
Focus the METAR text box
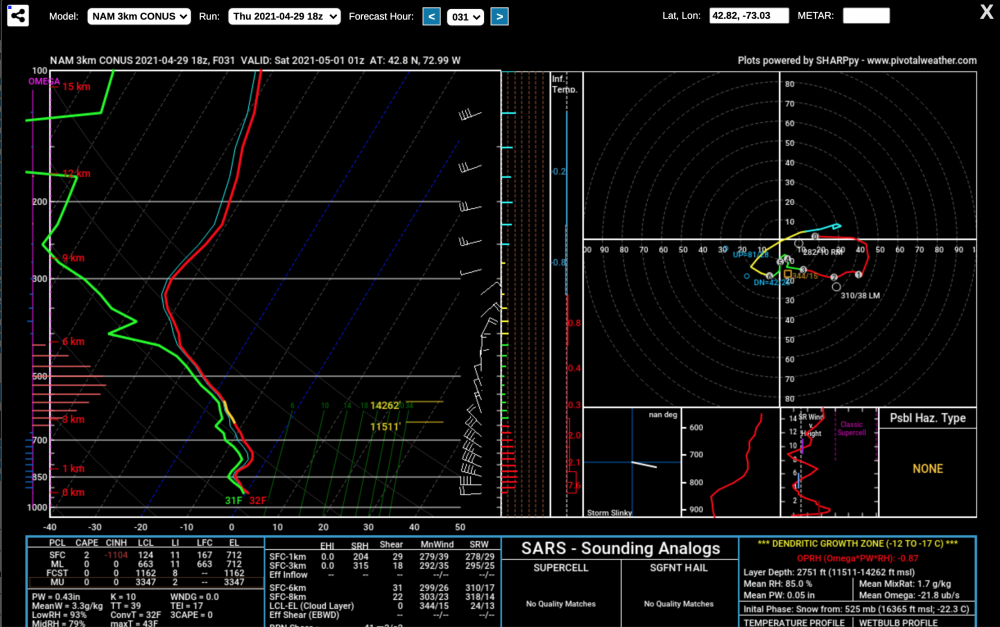(x=865, y=16)
